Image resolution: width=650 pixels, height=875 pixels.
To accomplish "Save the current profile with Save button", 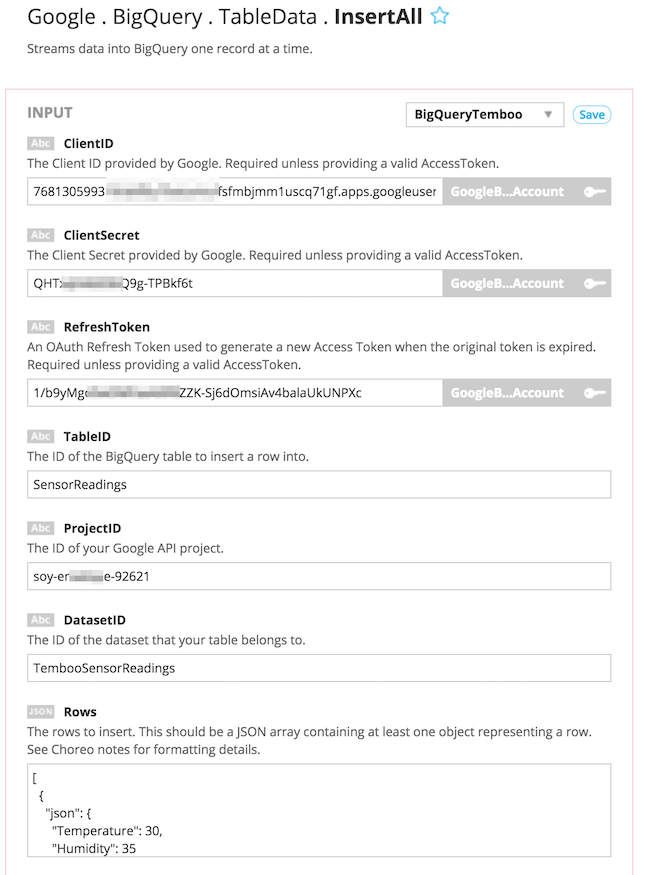I will coord(592,115).
